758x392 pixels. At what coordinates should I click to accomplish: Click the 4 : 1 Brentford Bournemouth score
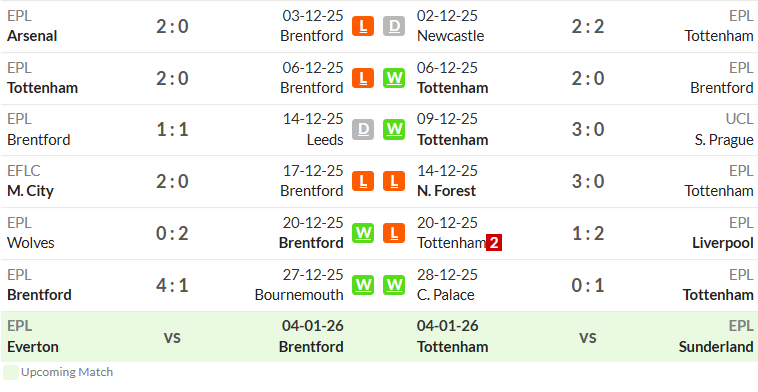click(172, 285)
